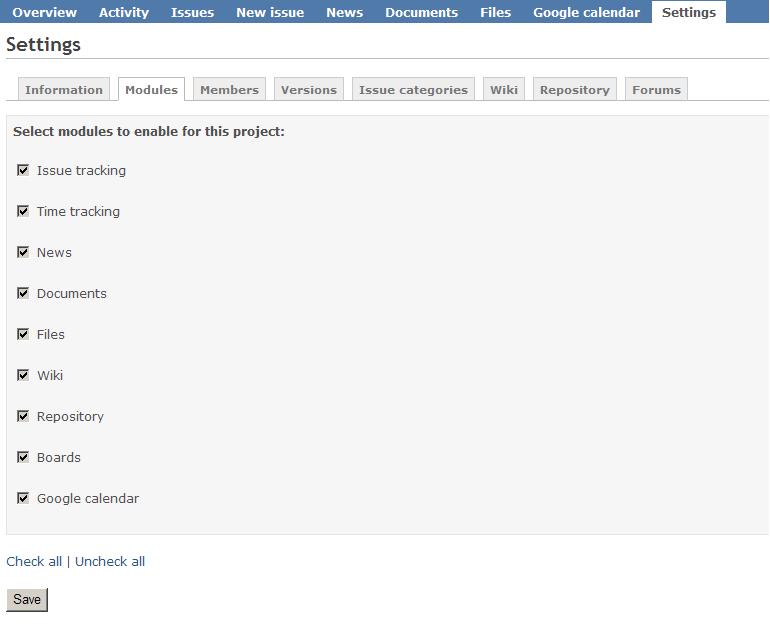Open the Overview menu item
770x627 pixels.
pos(45,12)
